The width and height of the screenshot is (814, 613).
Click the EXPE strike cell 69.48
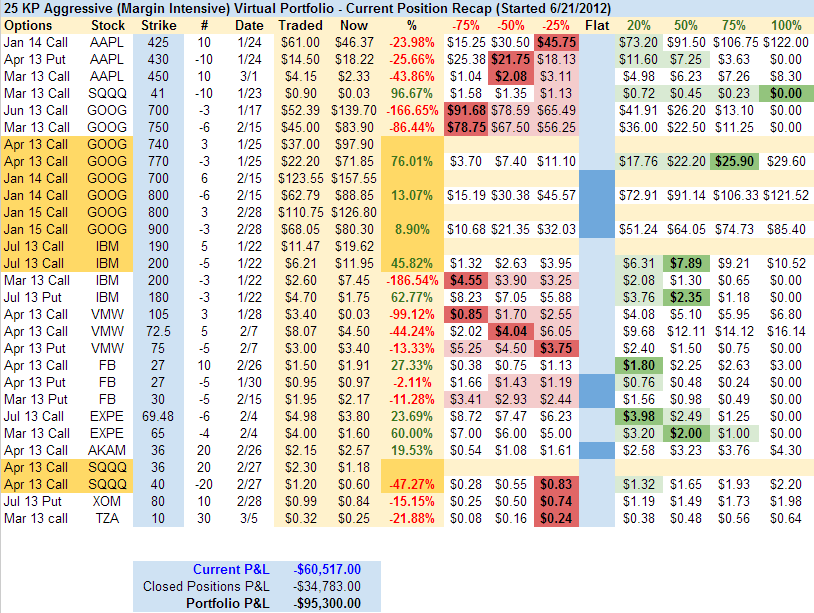[x=160, y=416]
